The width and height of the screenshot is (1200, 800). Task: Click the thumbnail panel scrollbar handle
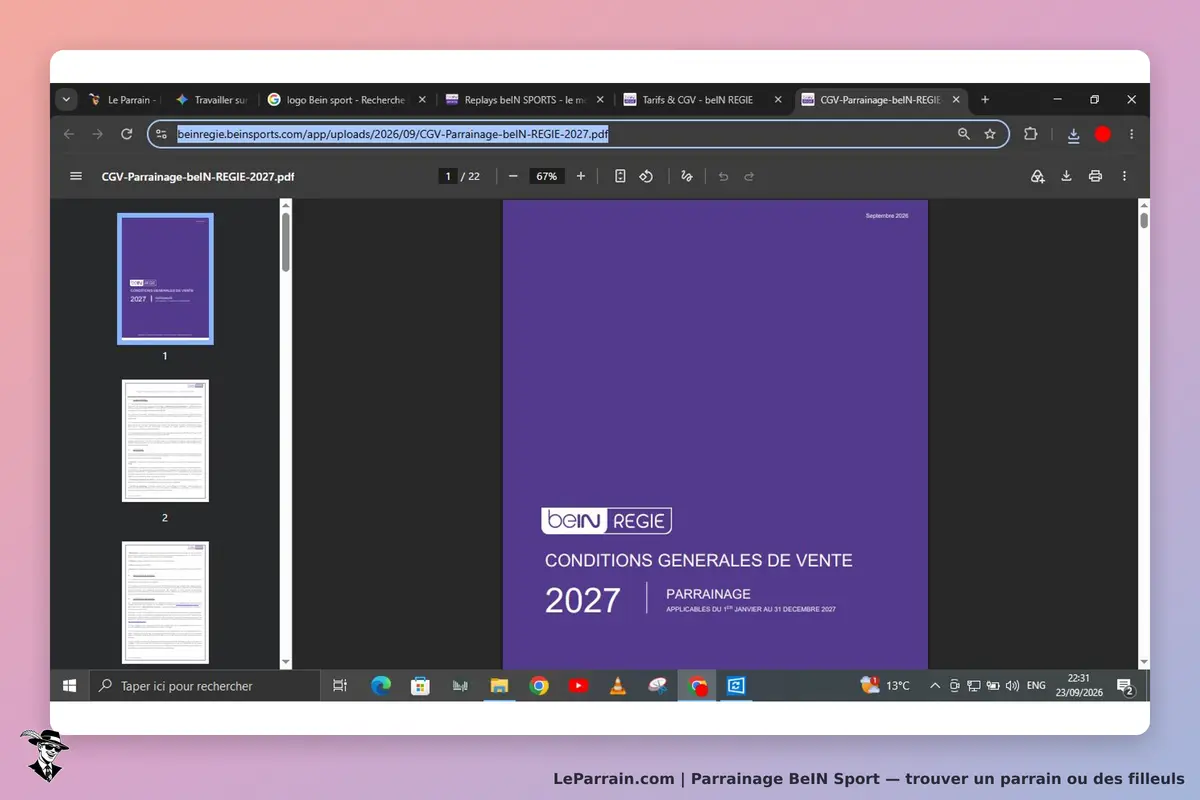[x=286, y=242]
